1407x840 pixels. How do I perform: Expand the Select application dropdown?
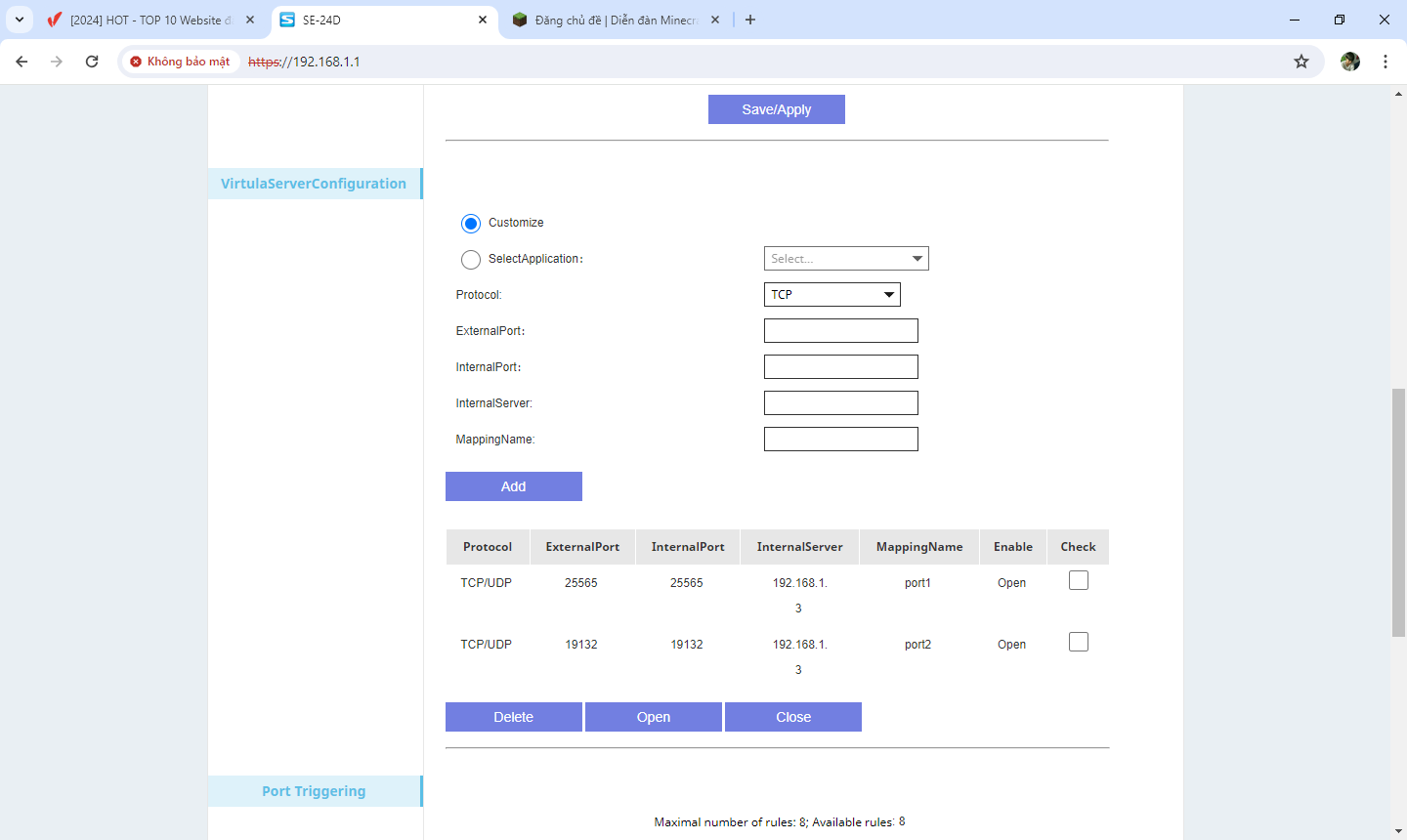[x=845, y=259]
